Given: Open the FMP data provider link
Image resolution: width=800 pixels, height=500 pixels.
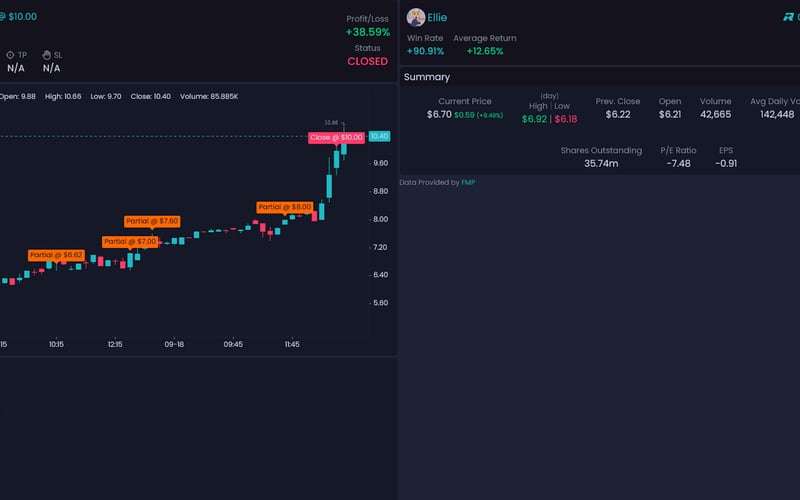Looking at the screenshot, I should pos(468,182).
